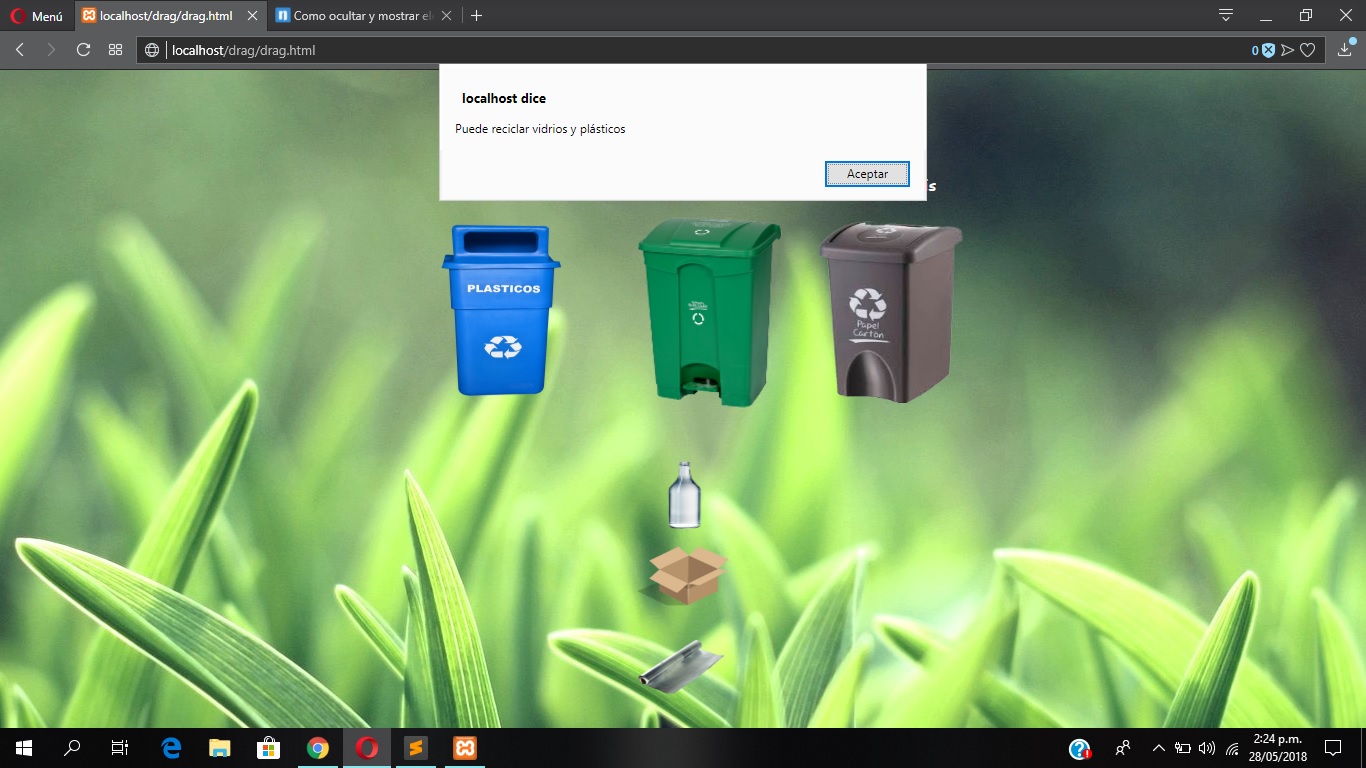Switch to the 'Como ocultar y mostrar' tab

click(363, 16)
